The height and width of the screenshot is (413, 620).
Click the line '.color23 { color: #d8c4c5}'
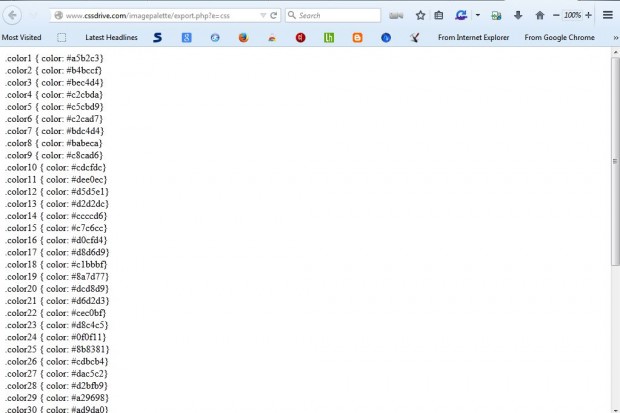[x=56, y=325]
